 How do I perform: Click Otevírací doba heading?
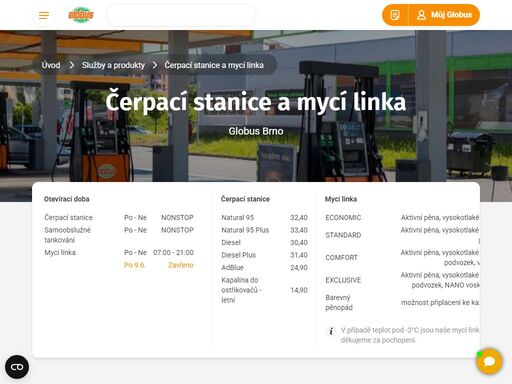tap(67, 199)
